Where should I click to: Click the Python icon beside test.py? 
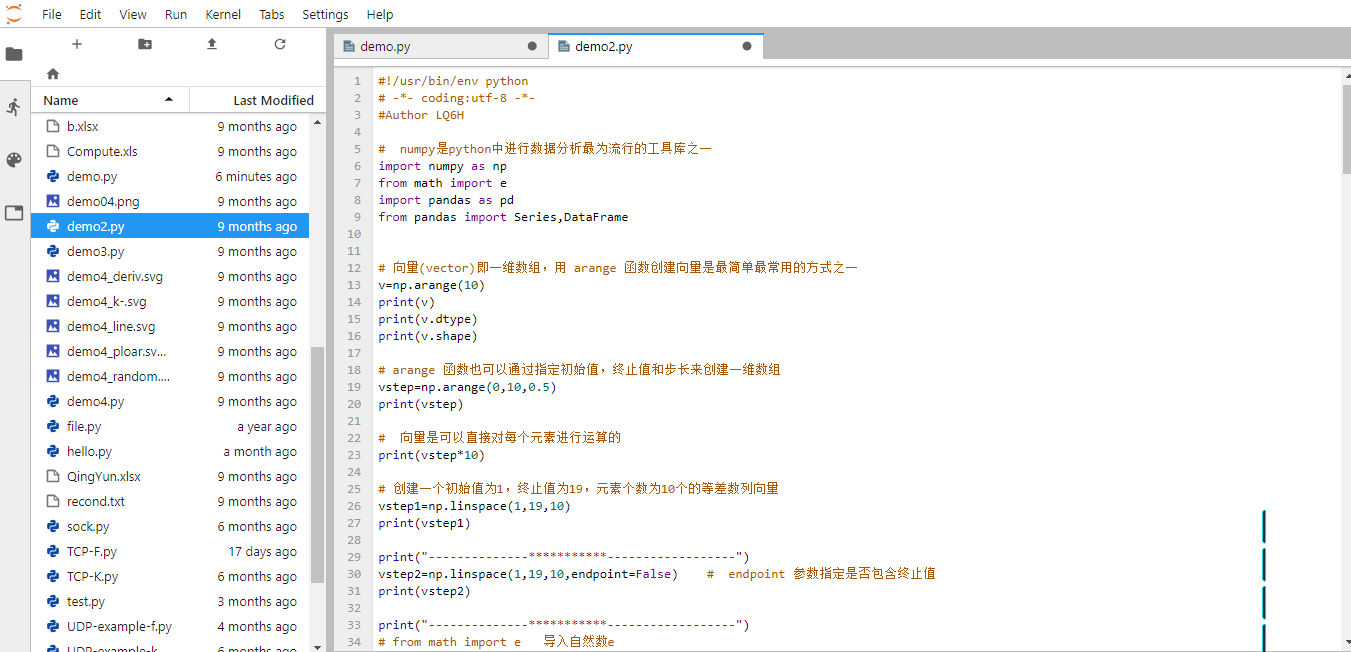[x=53, y=601]
